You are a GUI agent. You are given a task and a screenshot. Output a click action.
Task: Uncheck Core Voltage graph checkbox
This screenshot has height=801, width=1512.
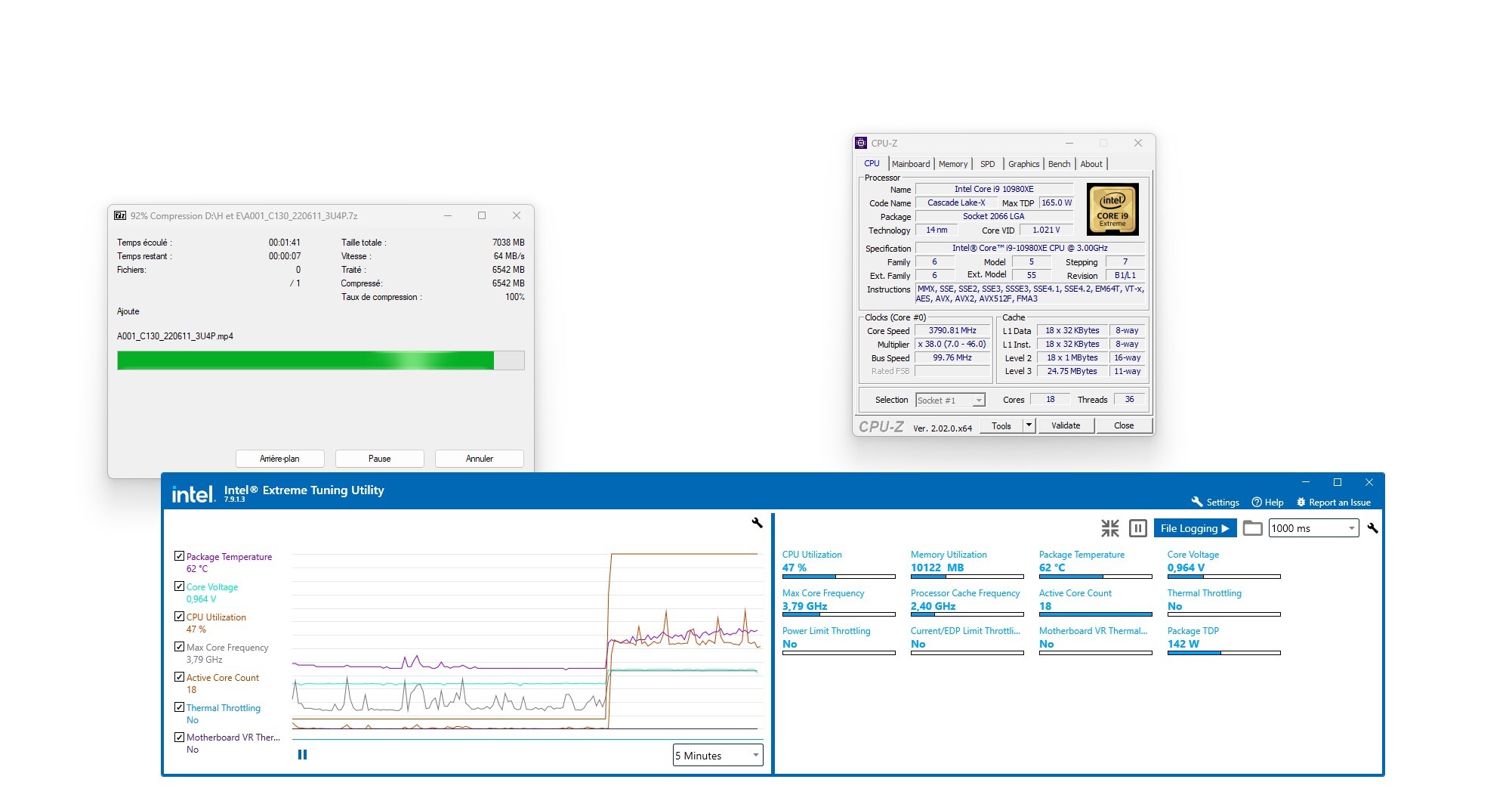(x=179, y=586)
